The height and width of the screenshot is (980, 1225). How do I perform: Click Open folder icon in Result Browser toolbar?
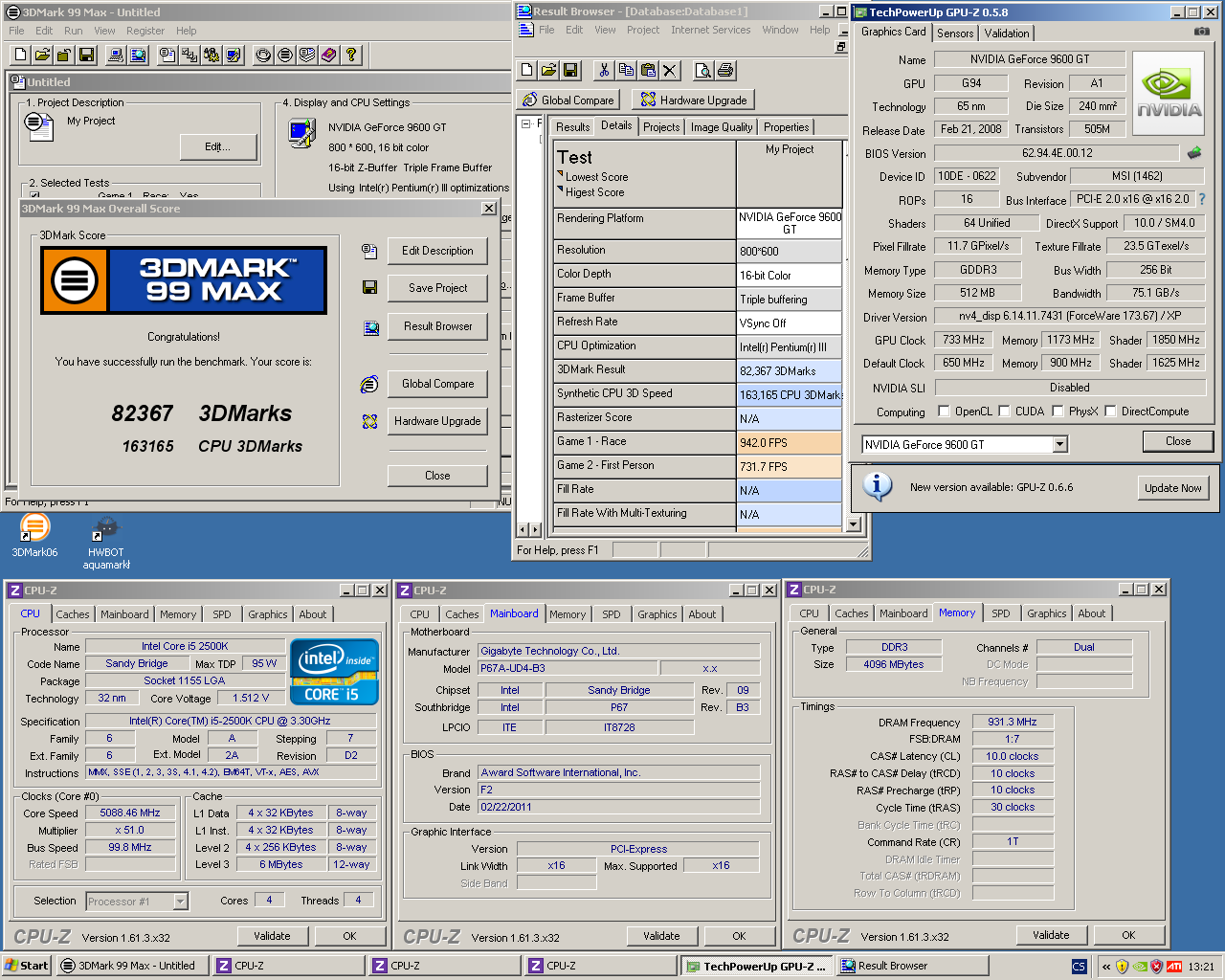click(548, 70)
